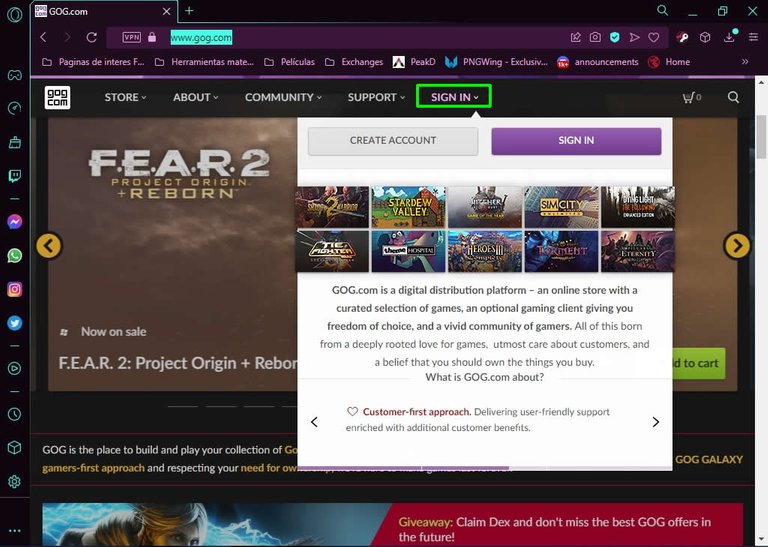
Task: Expand the ABOUT menu
Action: tap(195, 97)
